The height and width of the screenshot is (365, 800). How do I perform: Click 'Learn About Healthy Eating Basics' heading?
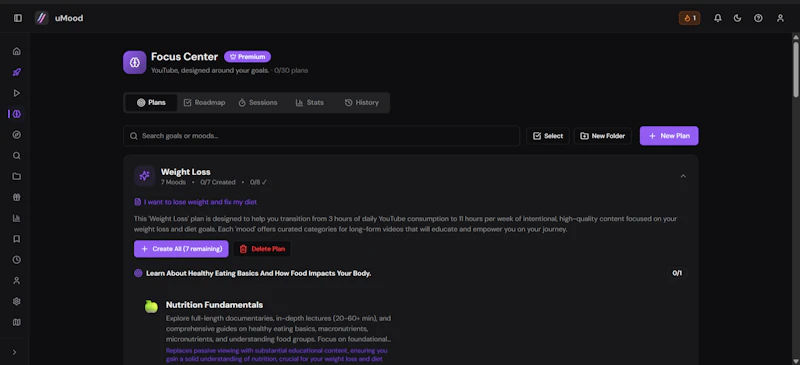click(258, 273)
